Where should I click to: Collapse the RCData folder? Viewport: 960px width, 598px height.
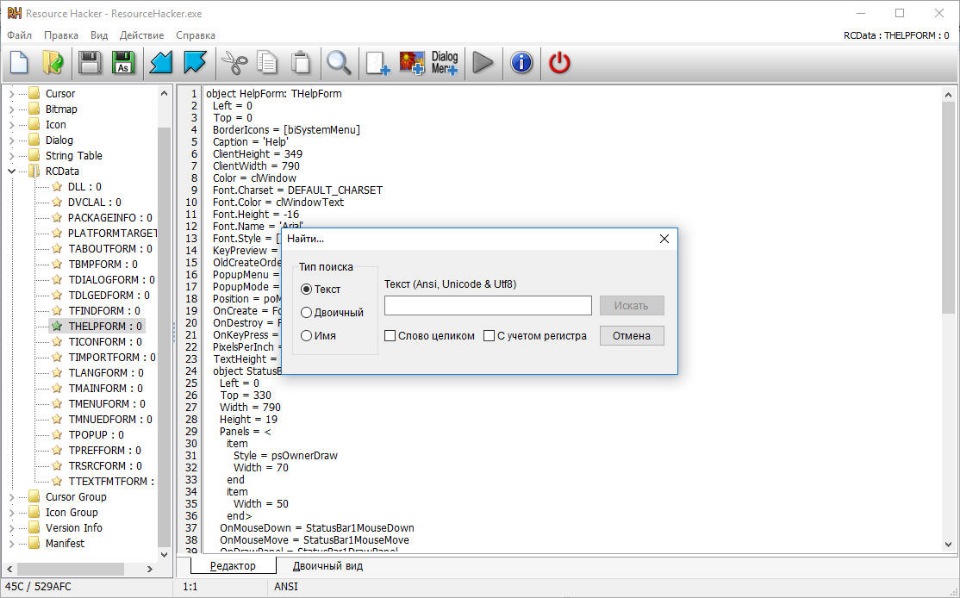pyautogui.click(x=11, y=171)
